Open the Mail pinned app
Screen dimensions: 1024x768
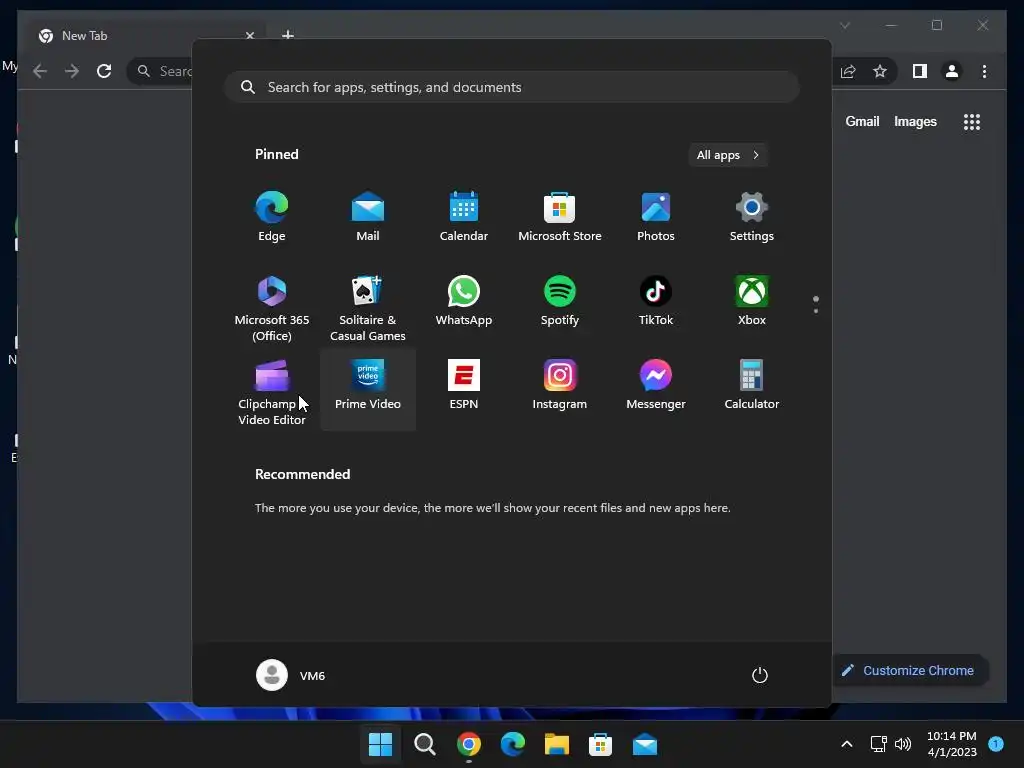368,217
